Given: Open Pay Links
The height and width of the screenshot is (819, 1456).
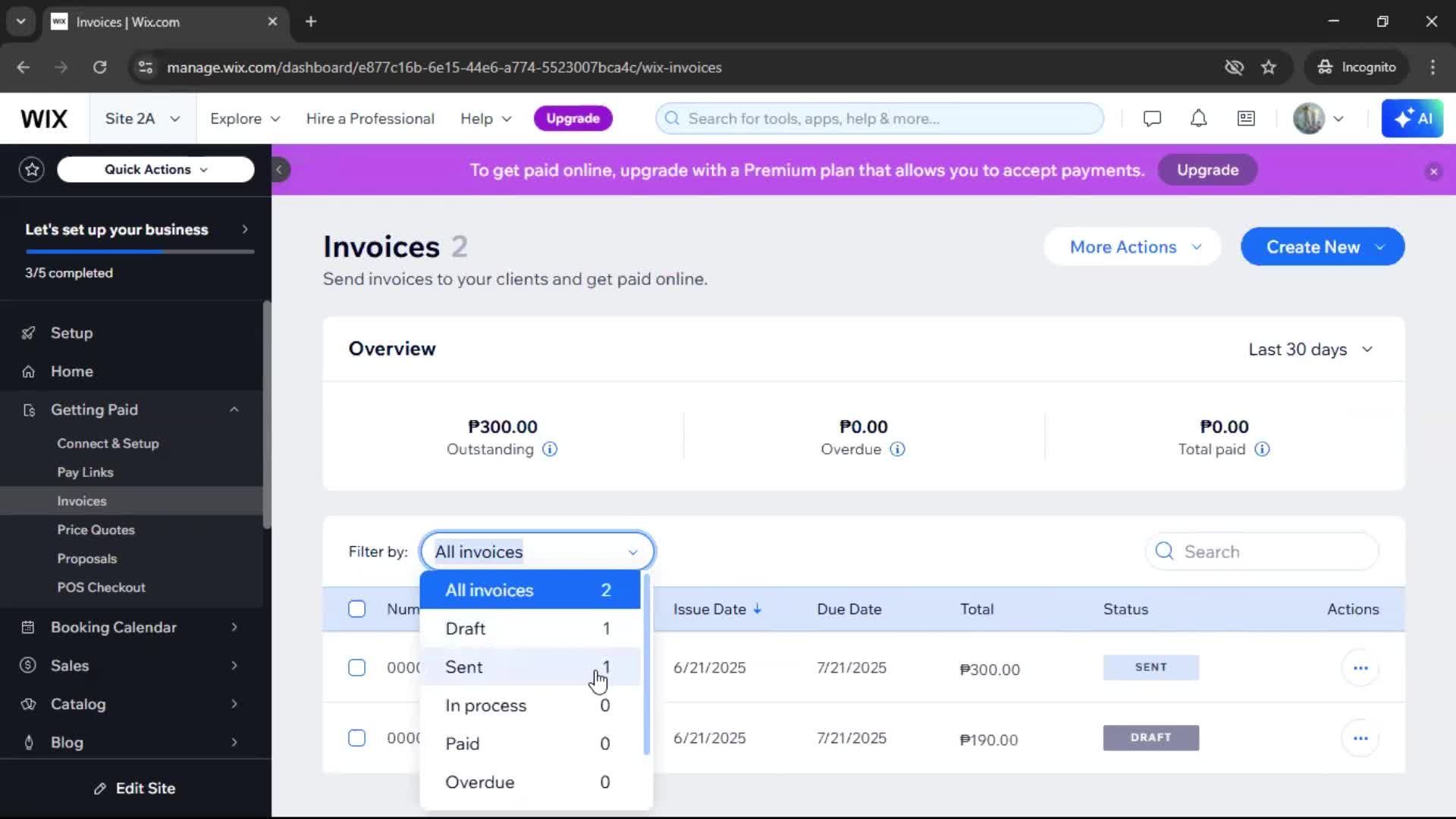Looking at the screenshot, I should pyautogui.click(x=85, y=472).
